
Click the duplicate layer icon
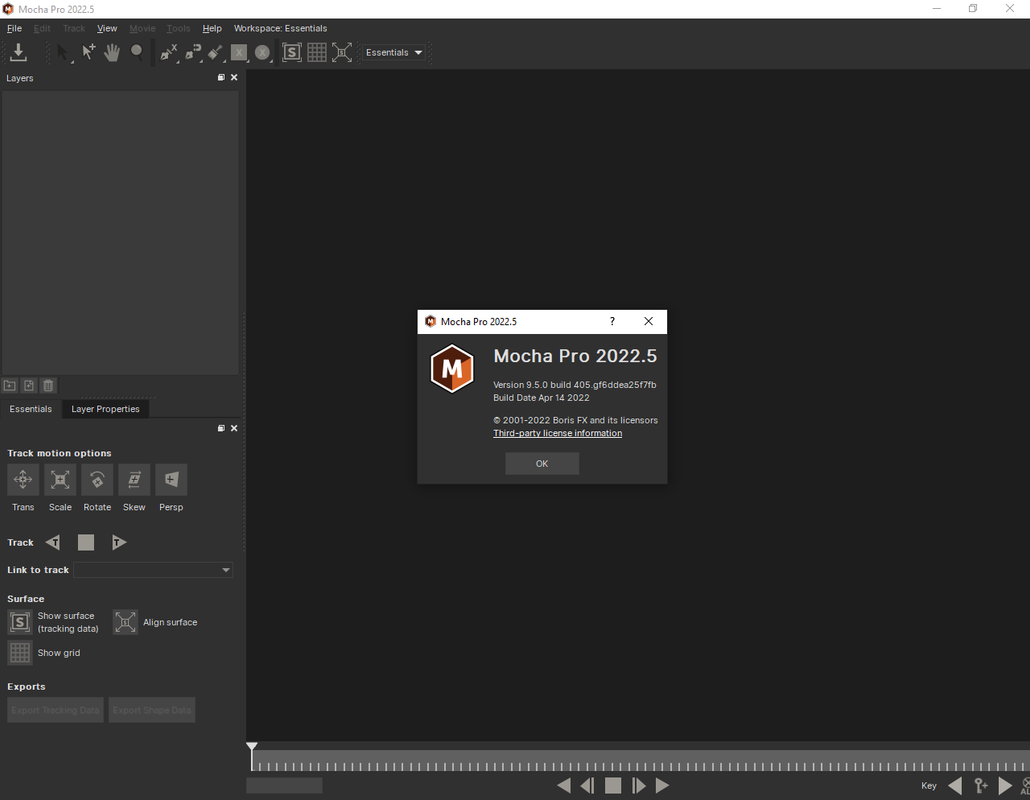[29, 386]
